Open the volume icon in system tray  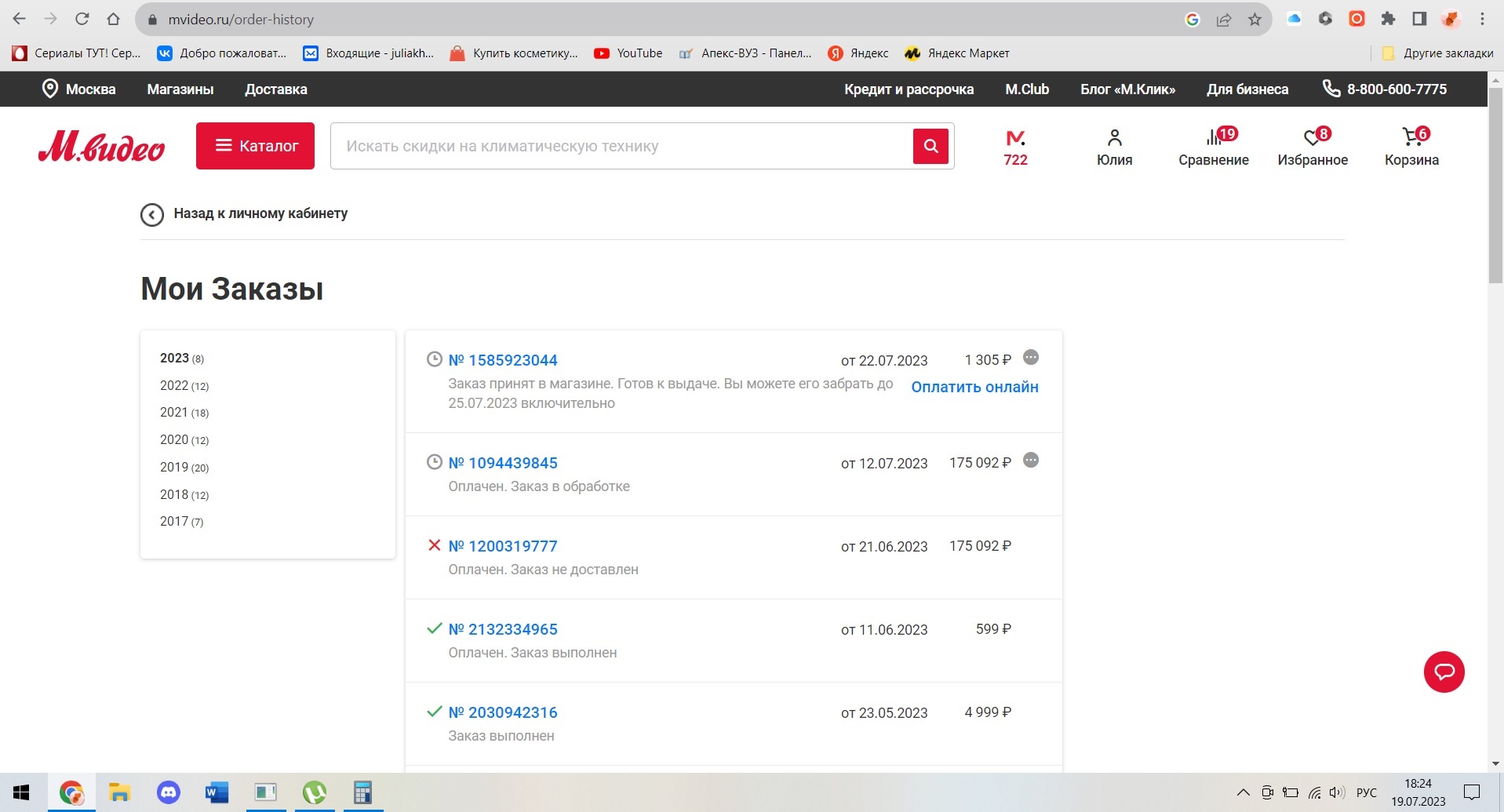pos(1337,792)
